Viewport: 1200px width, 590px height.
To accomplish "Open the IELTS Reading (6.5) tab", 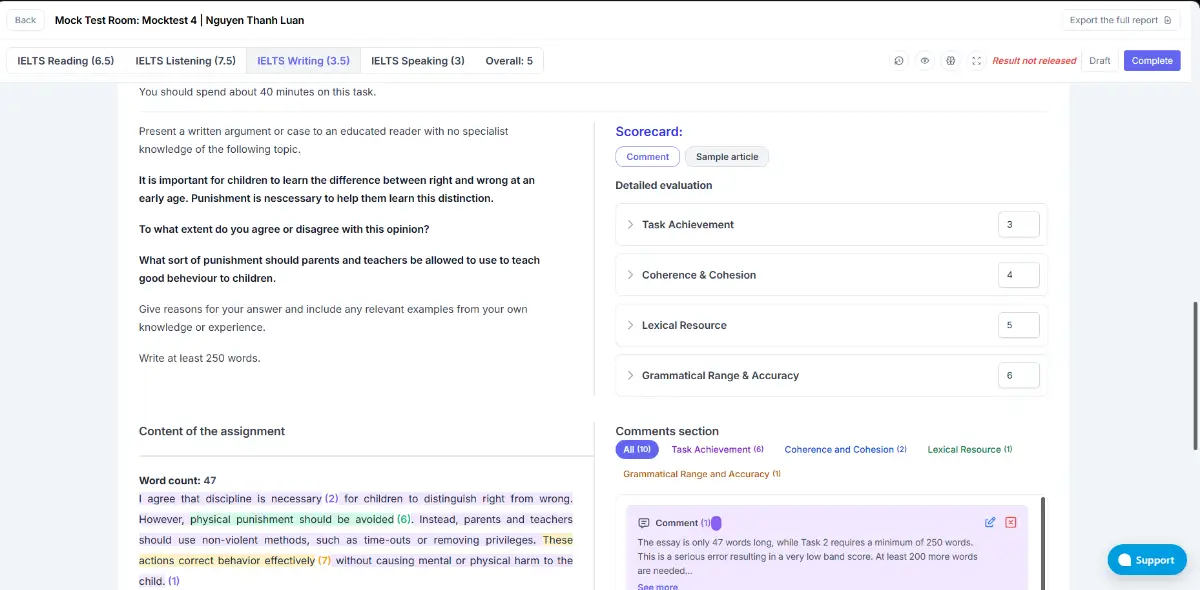I will tap(66, 61).
